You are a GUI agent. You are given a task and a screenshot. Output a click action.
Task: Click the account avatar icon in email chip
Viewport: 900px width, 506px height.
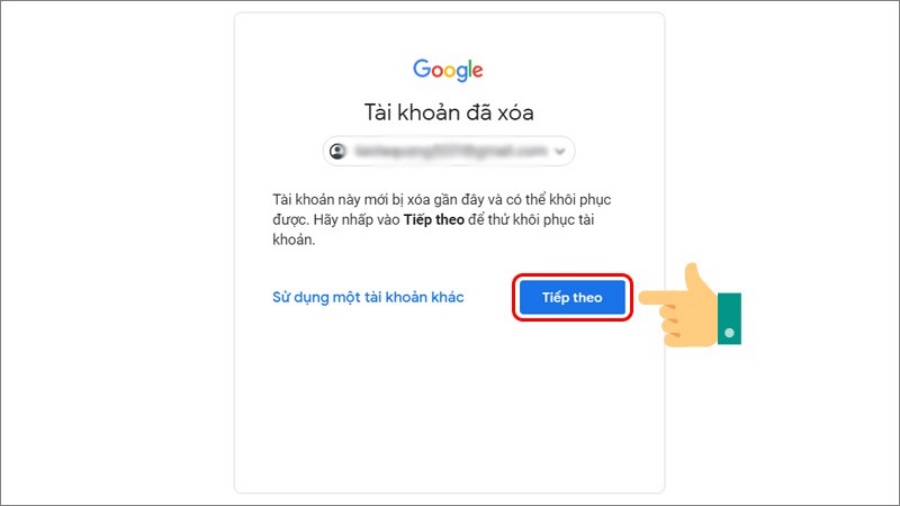[338, 151]
